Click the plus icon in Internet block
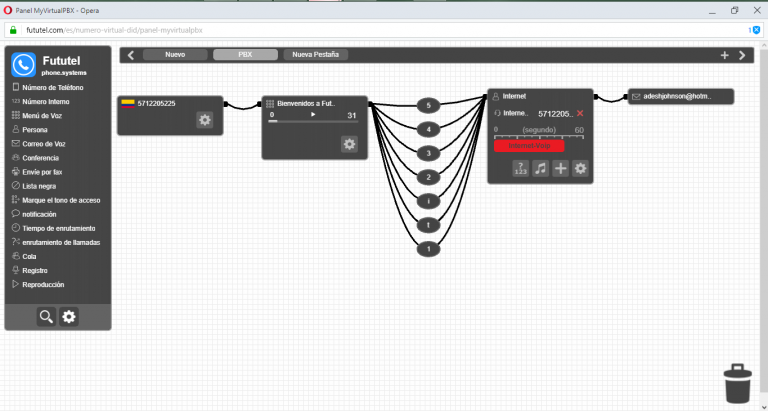This screenshot has height=411, width=768. click(x=560, y=169)
